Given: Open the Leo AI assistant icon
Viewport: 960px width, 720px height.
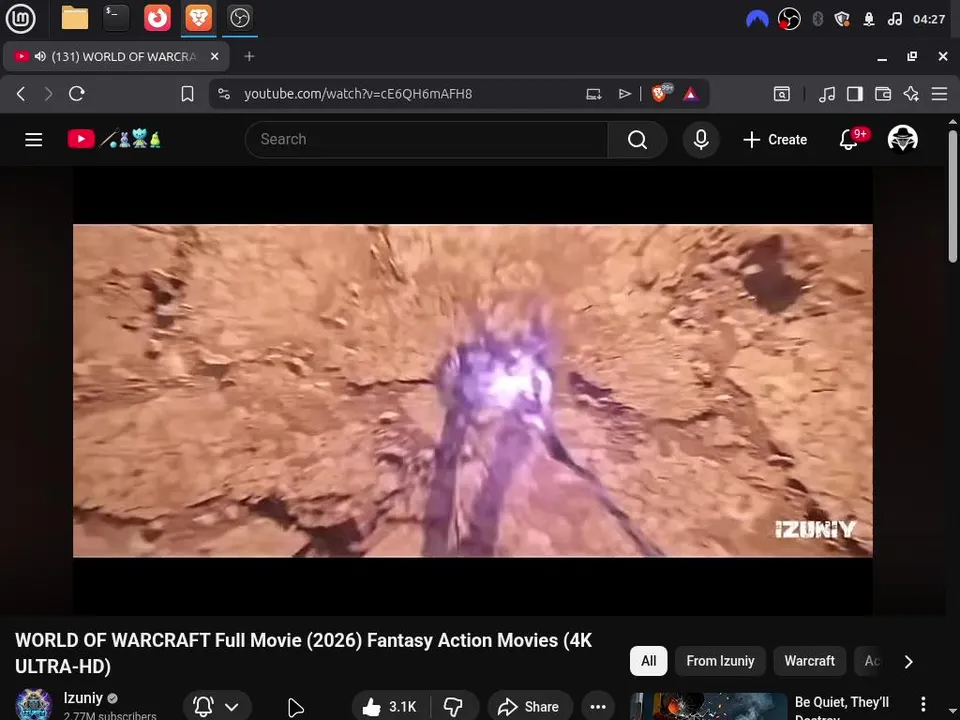Looking at the screenshot, I should (x=911, y=94).
